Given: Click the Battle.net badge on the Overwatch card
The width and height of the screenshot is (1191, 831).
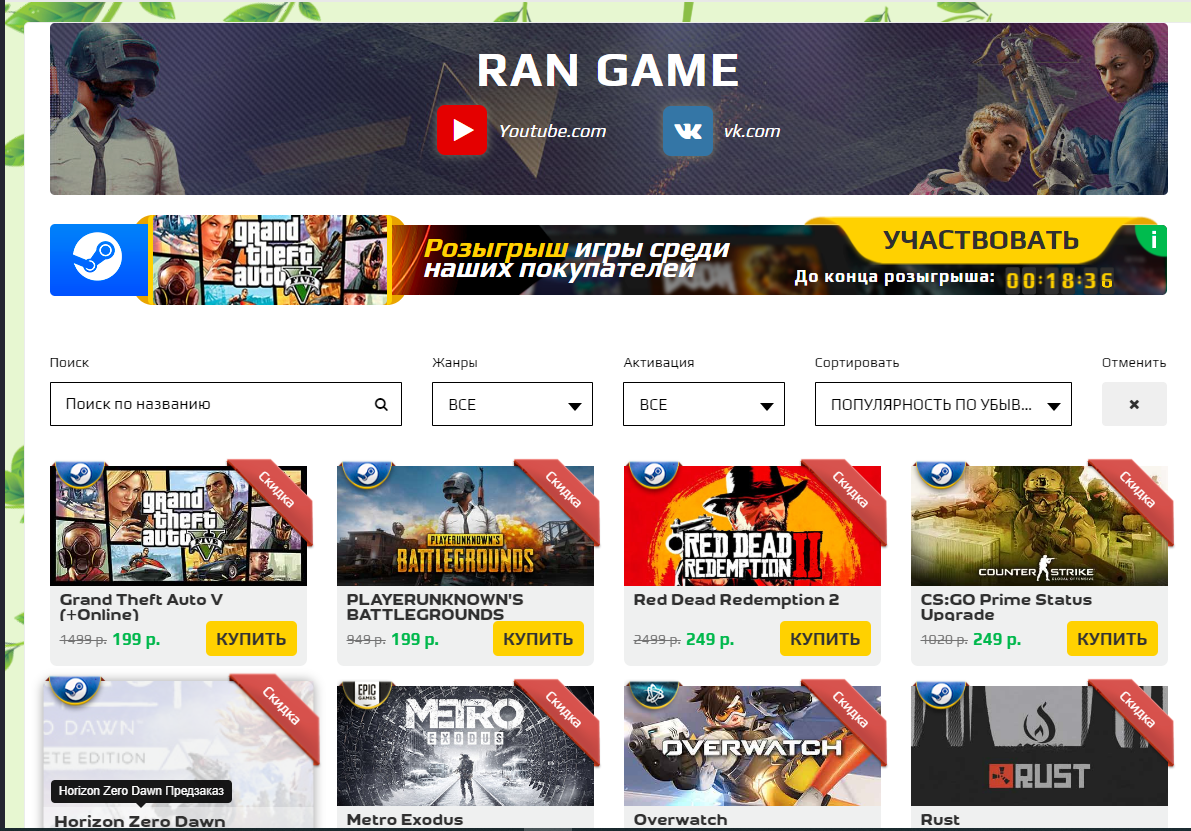Looking at the screenshot, I should point(654,693).
